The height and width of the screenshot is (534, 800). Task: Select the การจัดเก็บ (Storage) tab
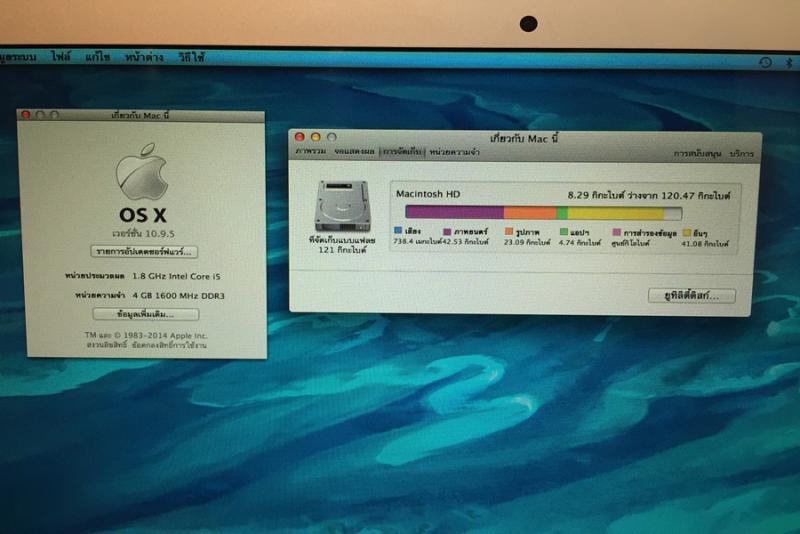402,152
